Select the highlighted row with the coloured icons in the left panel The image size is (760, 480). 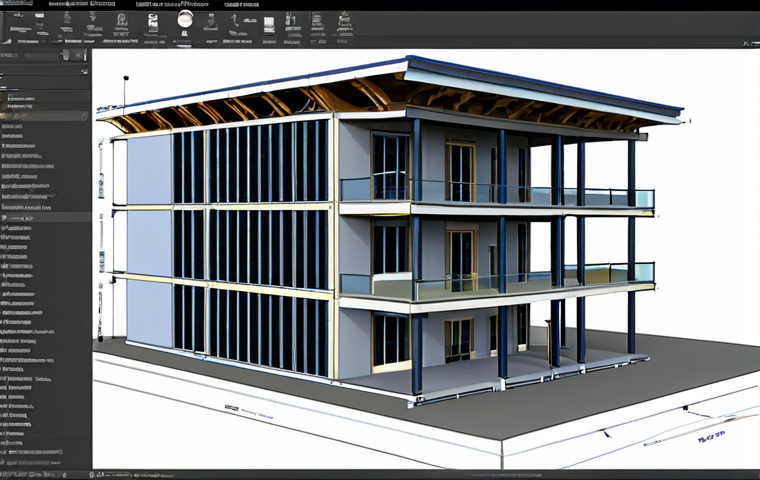[x=45, y=116]
